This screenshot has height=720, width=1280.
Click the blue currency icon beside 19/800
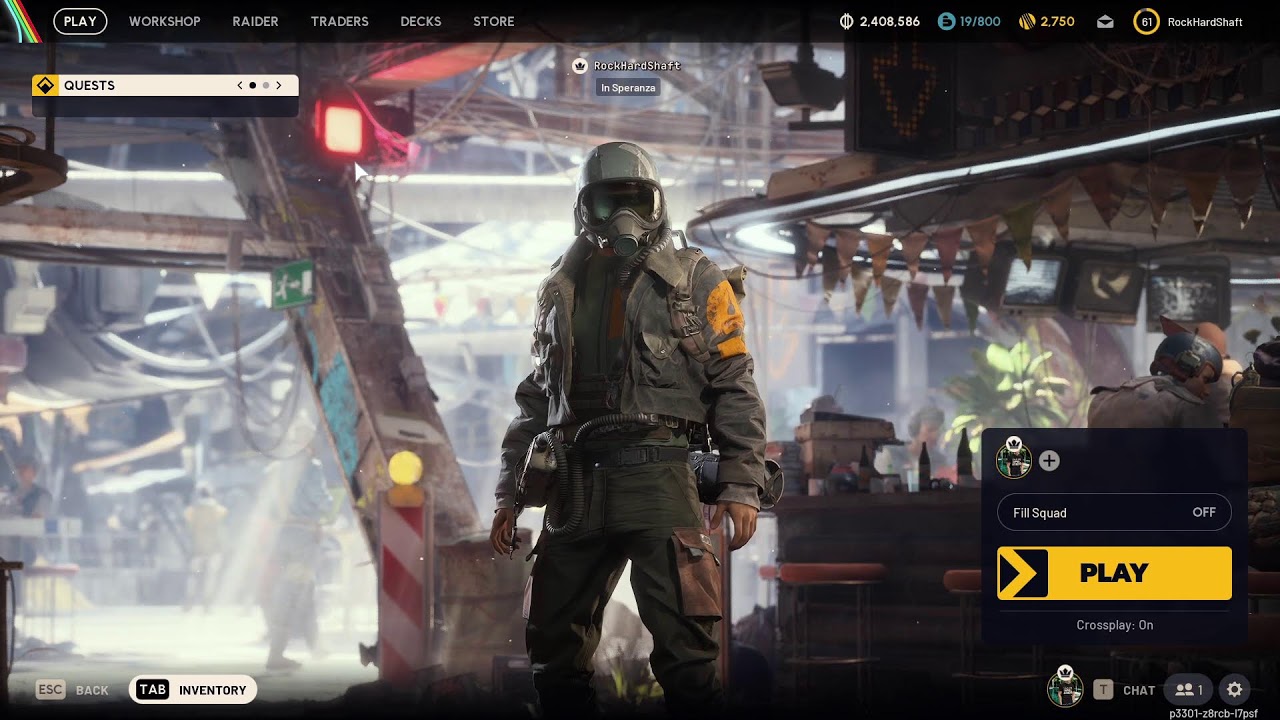(946, 21)
